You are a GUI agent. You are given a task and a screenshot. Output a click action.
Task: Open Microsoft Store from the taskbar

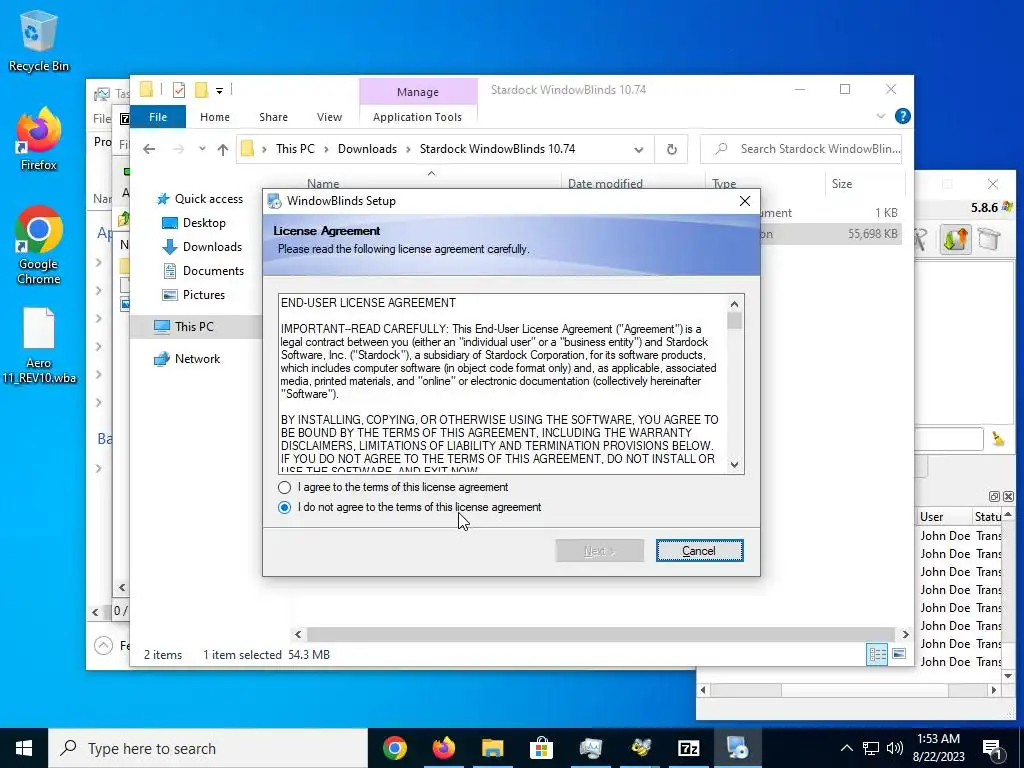(541, 748)
